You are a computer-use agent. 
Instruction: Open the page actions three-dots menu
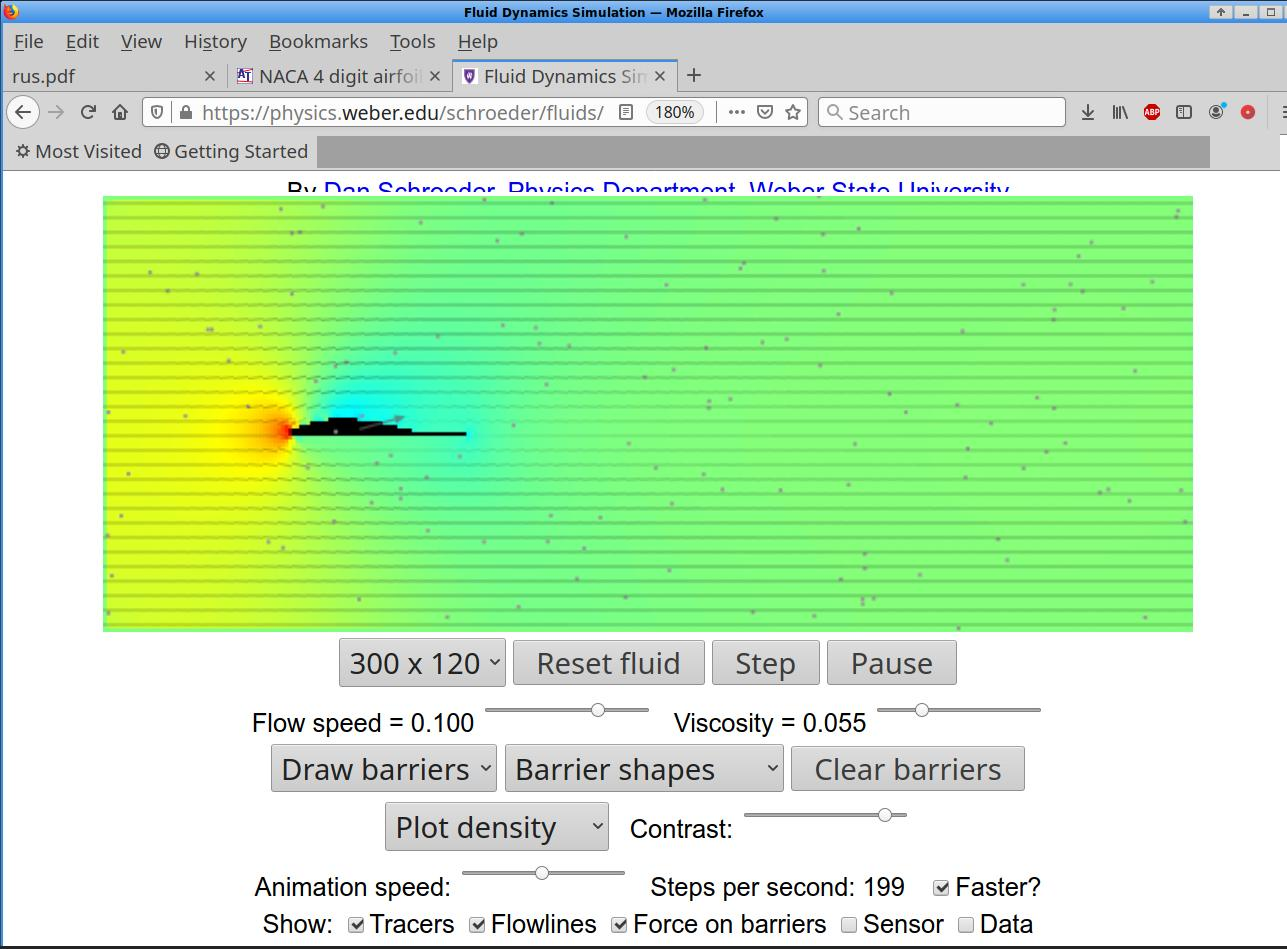[x=736, y=112]
